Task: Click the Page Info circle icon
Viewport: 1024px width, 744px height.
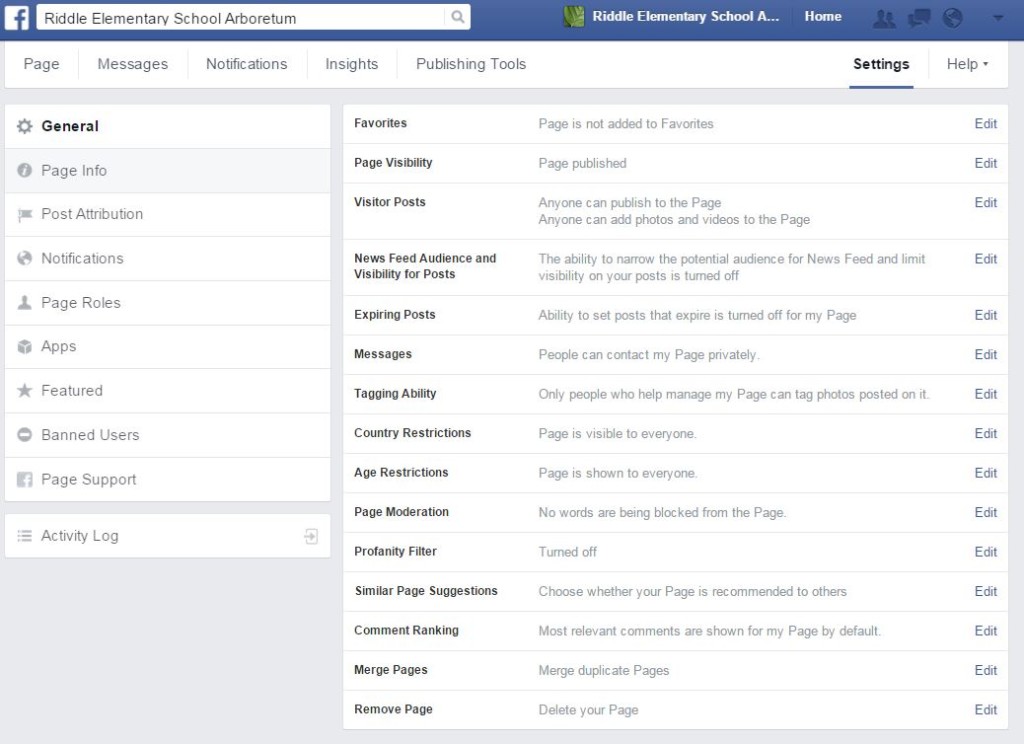Action: 24,170
